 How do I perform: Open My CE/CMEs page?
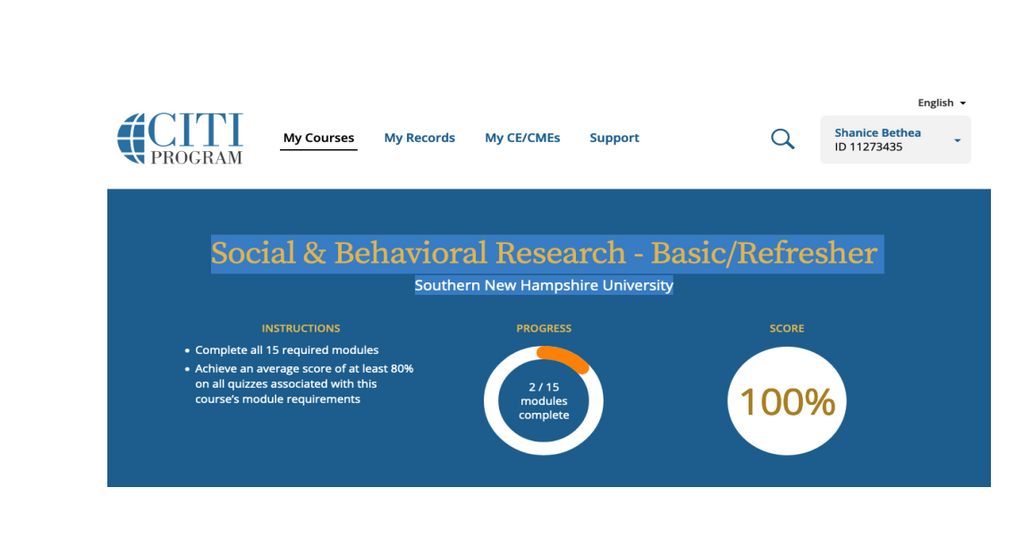click(522, 138)
